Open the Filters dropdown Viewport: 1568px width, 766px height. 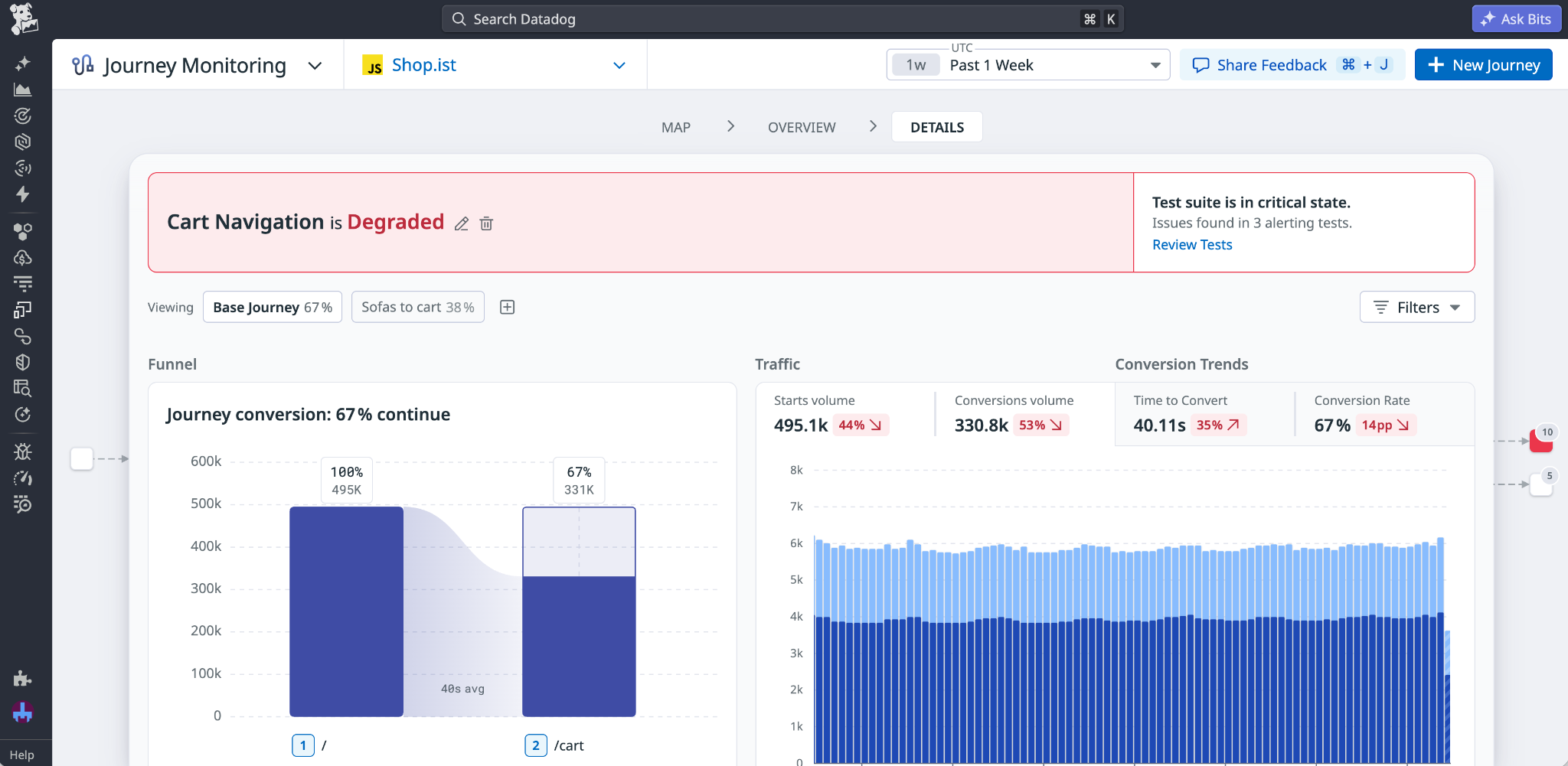tap(1417, 307)
